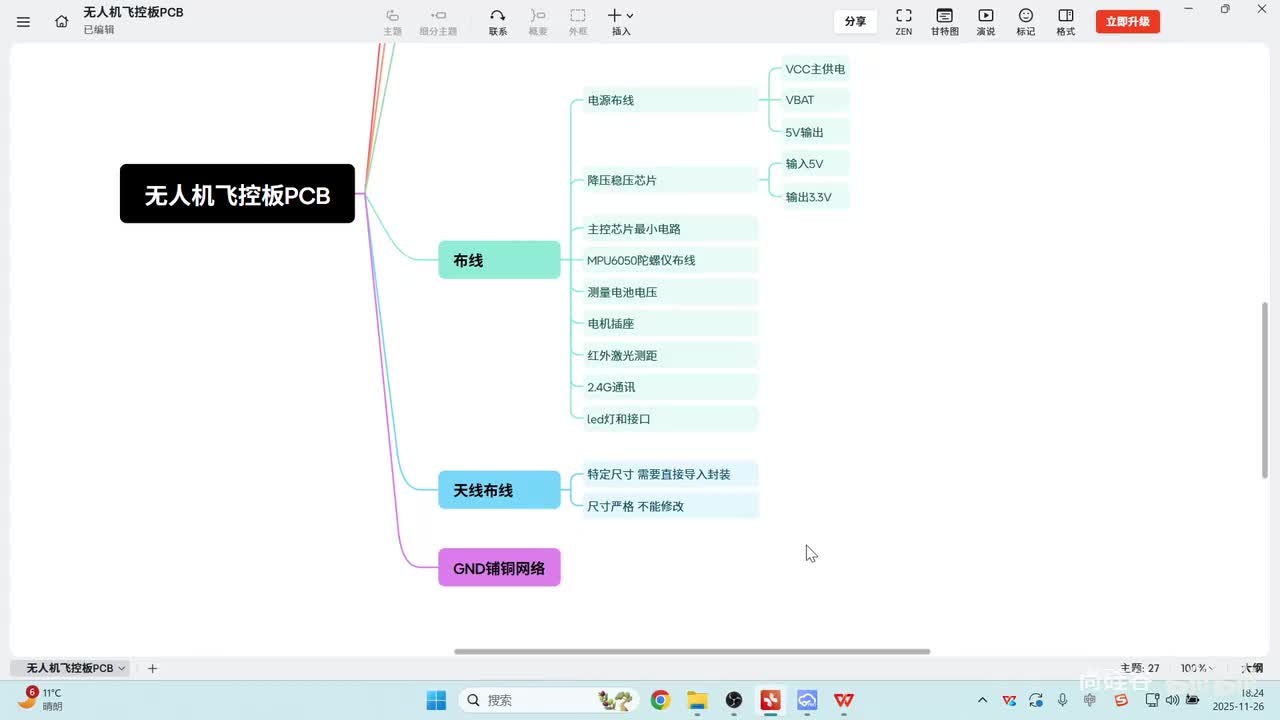Image resolution: width=1280 pixels, height=720 pixels.
Task: Open the weather widget showing 11°C
Action: (x=40, y=699)
